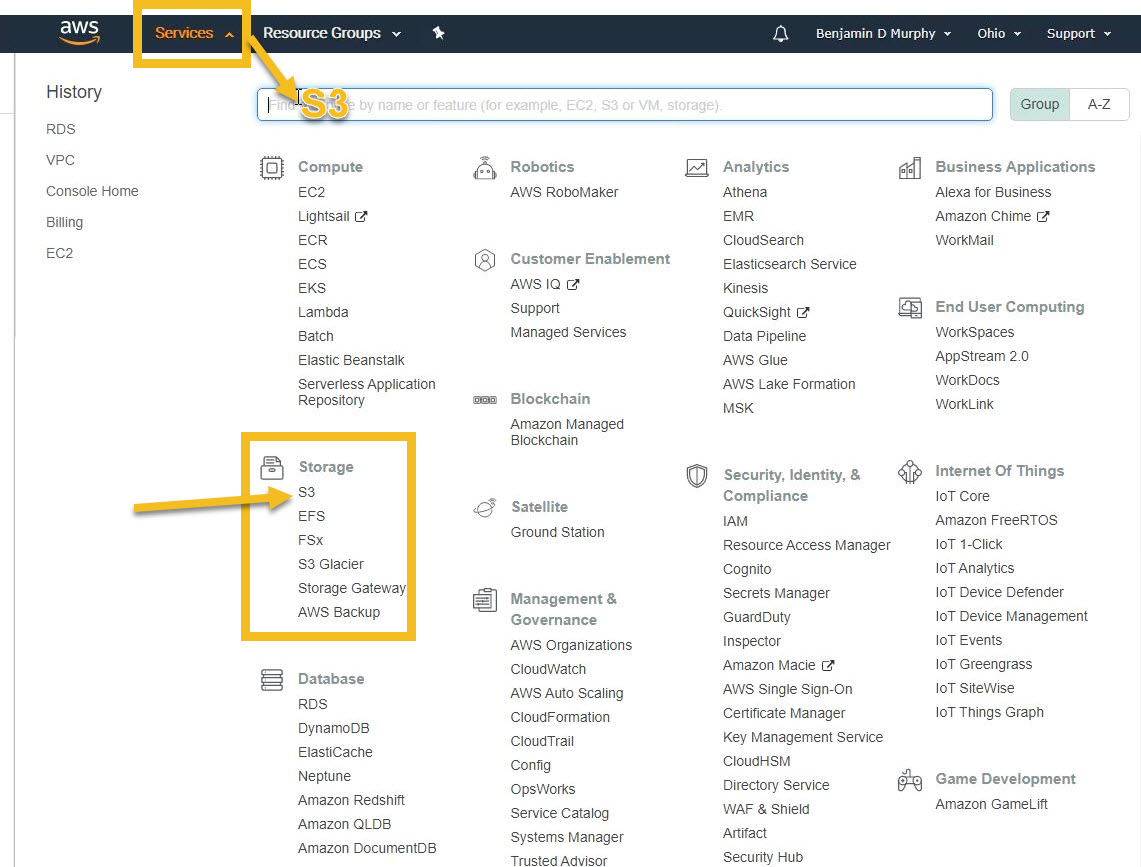
Task: Collapse the Services menu
Action: point(194,33)
